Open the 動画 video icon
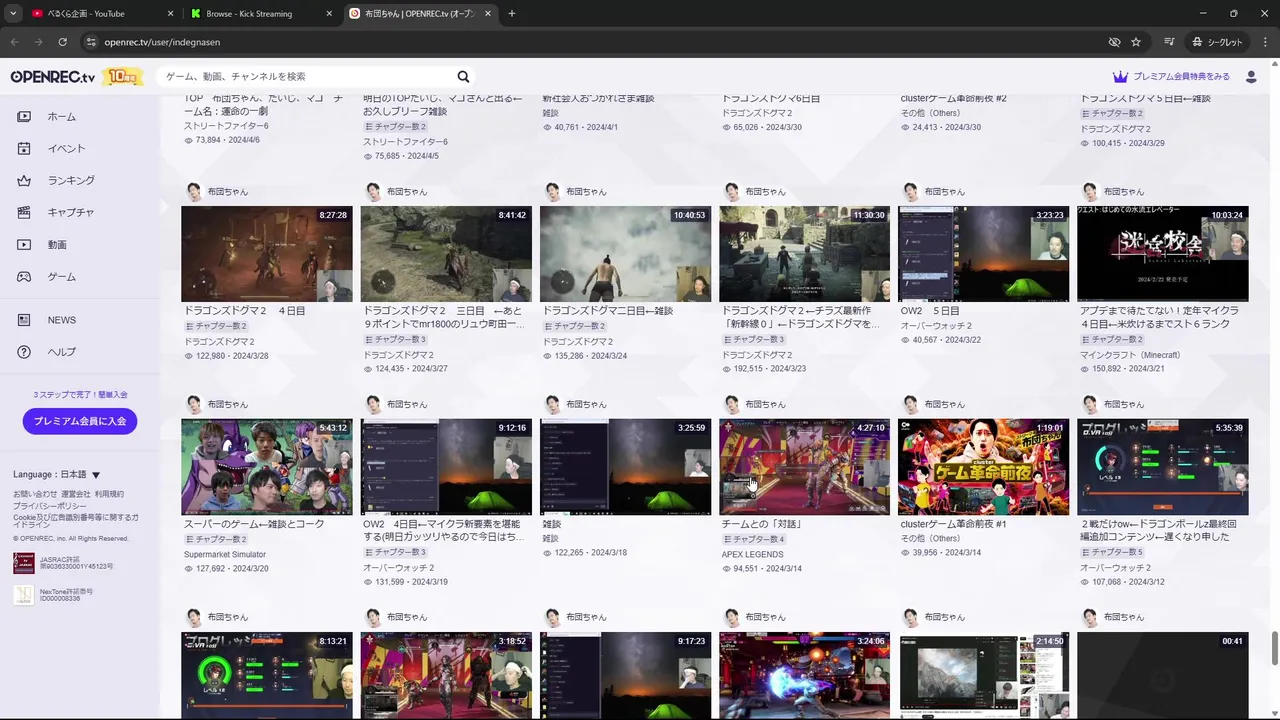 [25, 245]
